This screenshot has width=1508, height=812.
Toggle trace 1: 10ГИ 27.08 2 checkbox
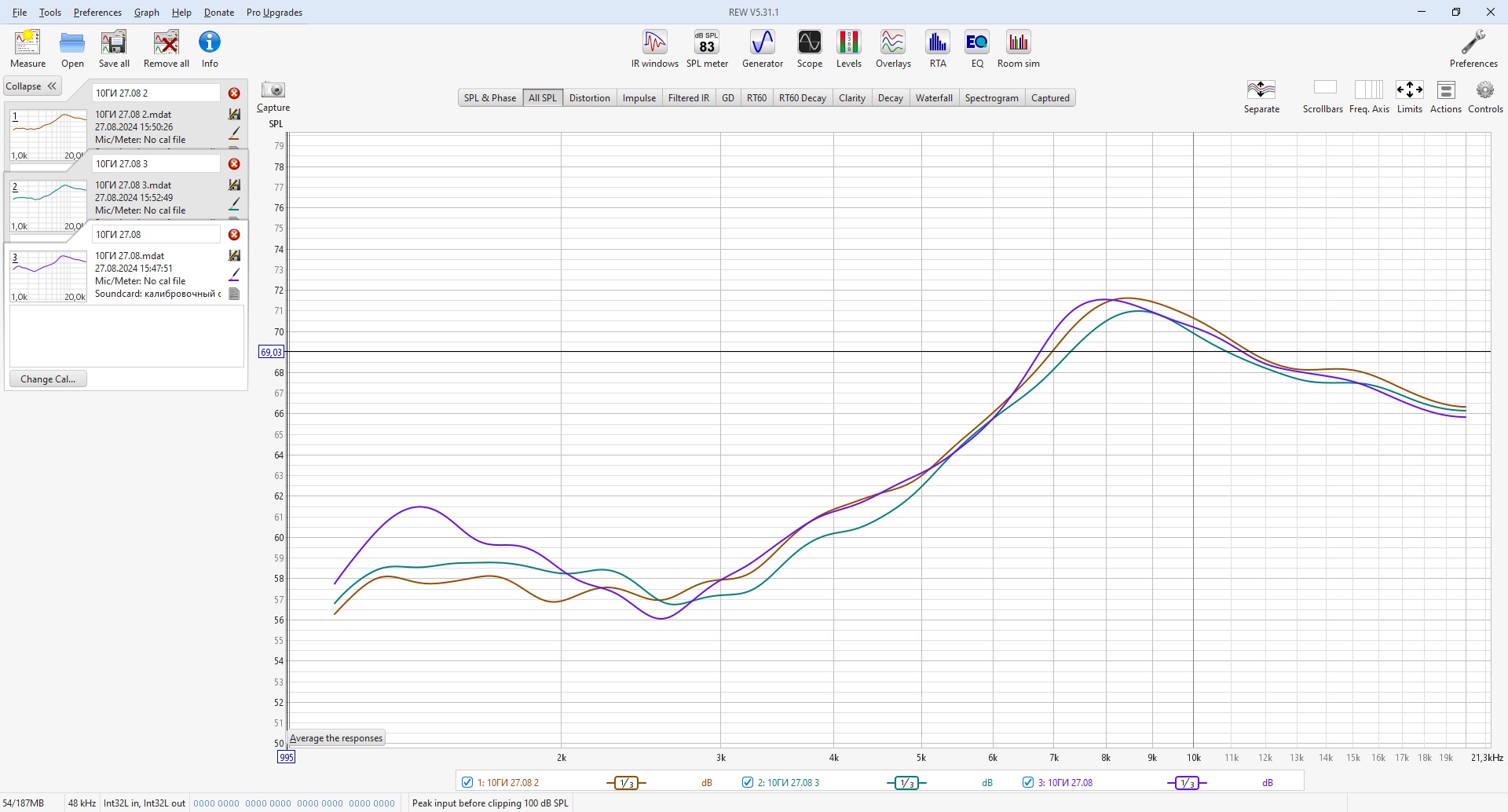point(467,782)
